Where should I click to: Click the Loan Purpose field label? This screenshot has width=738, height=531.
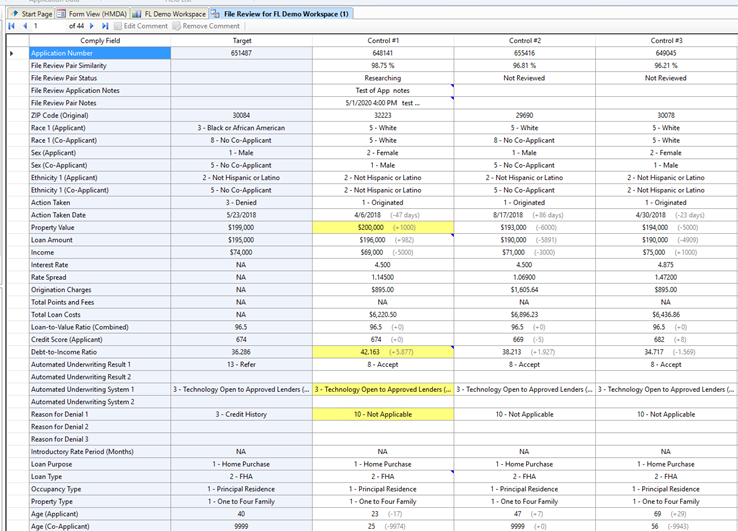[x=52, y=464]
